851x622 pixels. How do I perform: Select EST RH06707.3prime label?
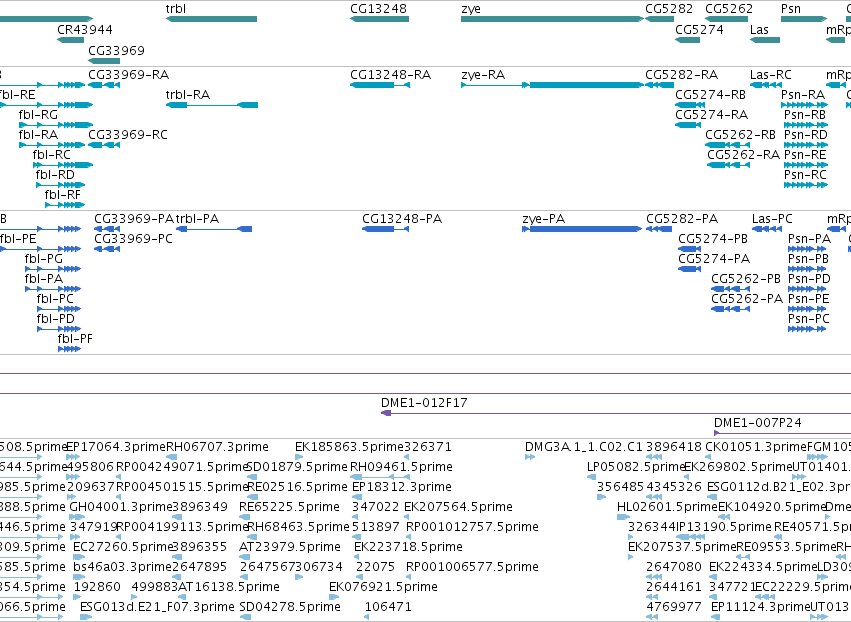click(217, 447)
